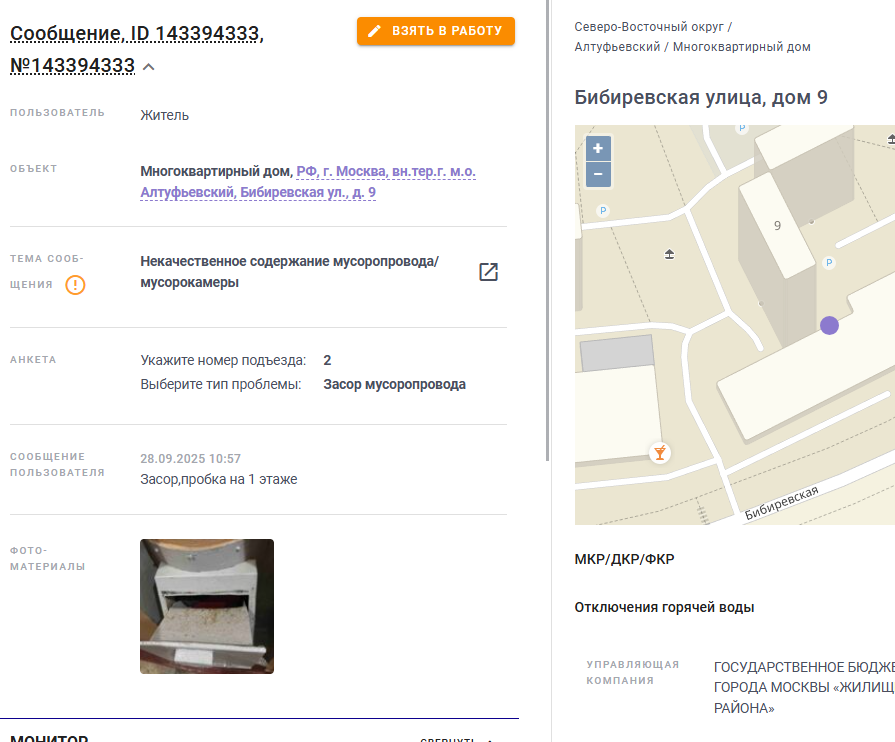Image resolution: width=895 pixels, height=742 pixels.
Task: Click the orange exclamation warning icon
Action: click(75, 284)
